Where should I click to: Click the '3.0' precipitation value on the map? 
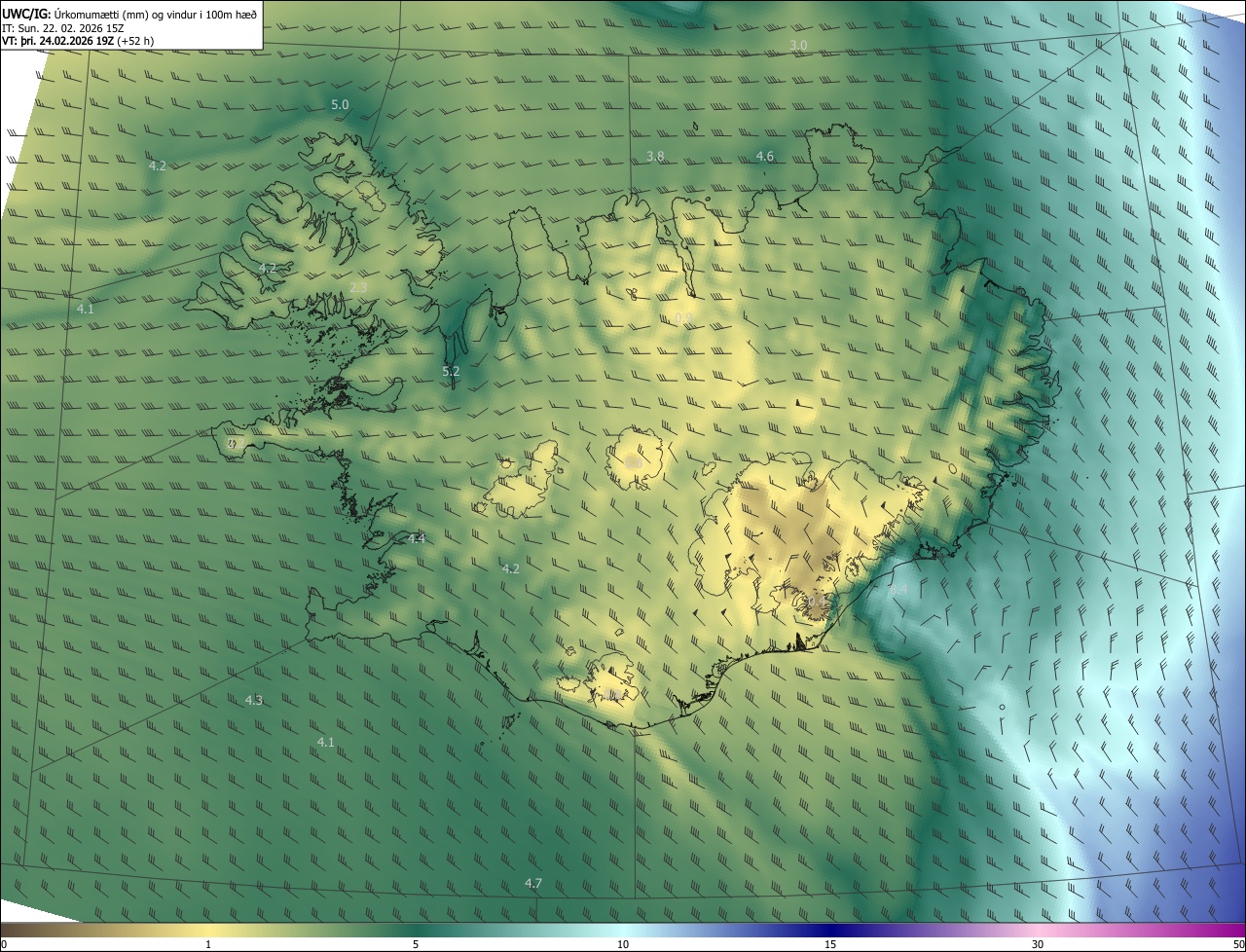[x=798, y=46]
